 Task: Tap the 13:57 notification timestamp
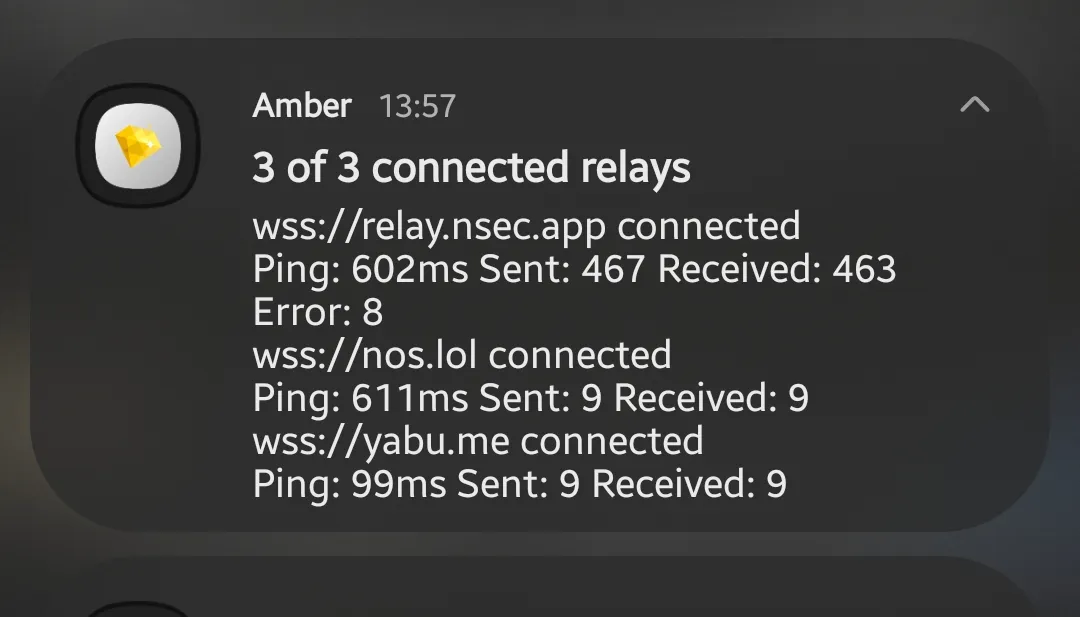coord(417,106)
